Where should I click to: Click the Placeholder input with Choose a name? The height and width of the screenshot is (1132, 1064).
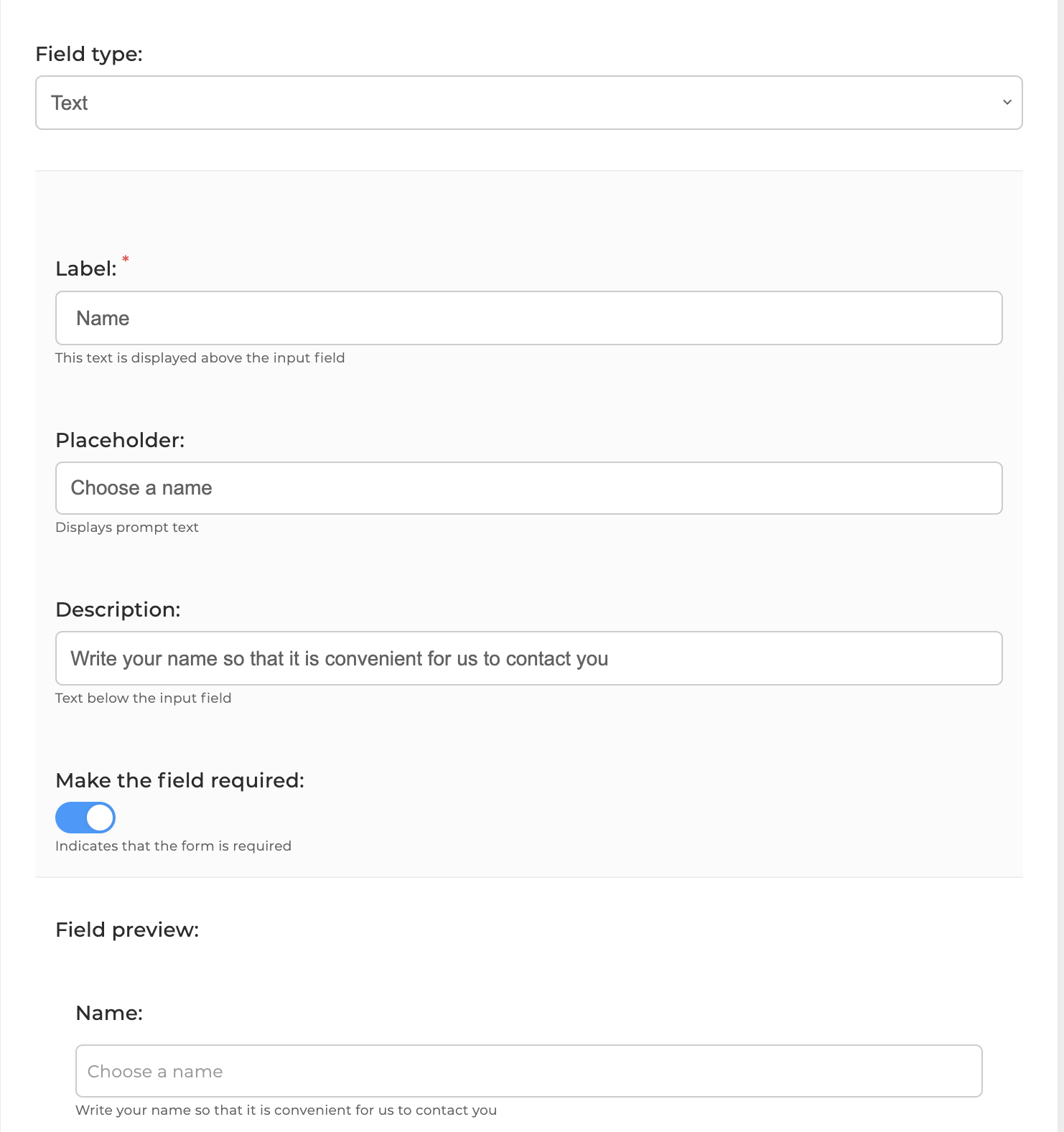click(529, 488)
